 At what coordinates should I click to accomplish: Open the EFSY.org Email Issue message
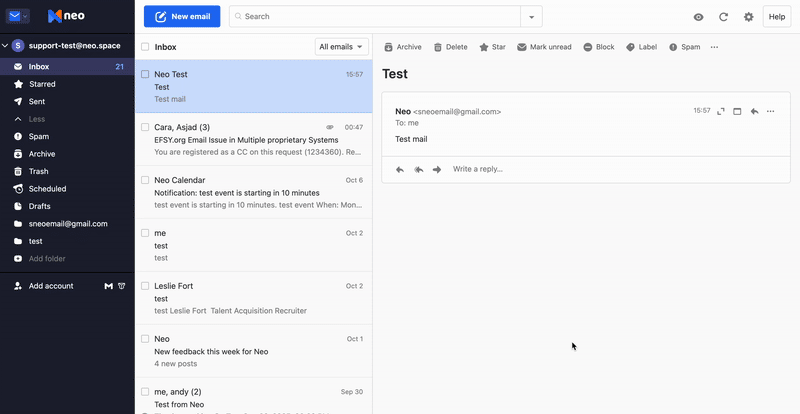(254, 139)
